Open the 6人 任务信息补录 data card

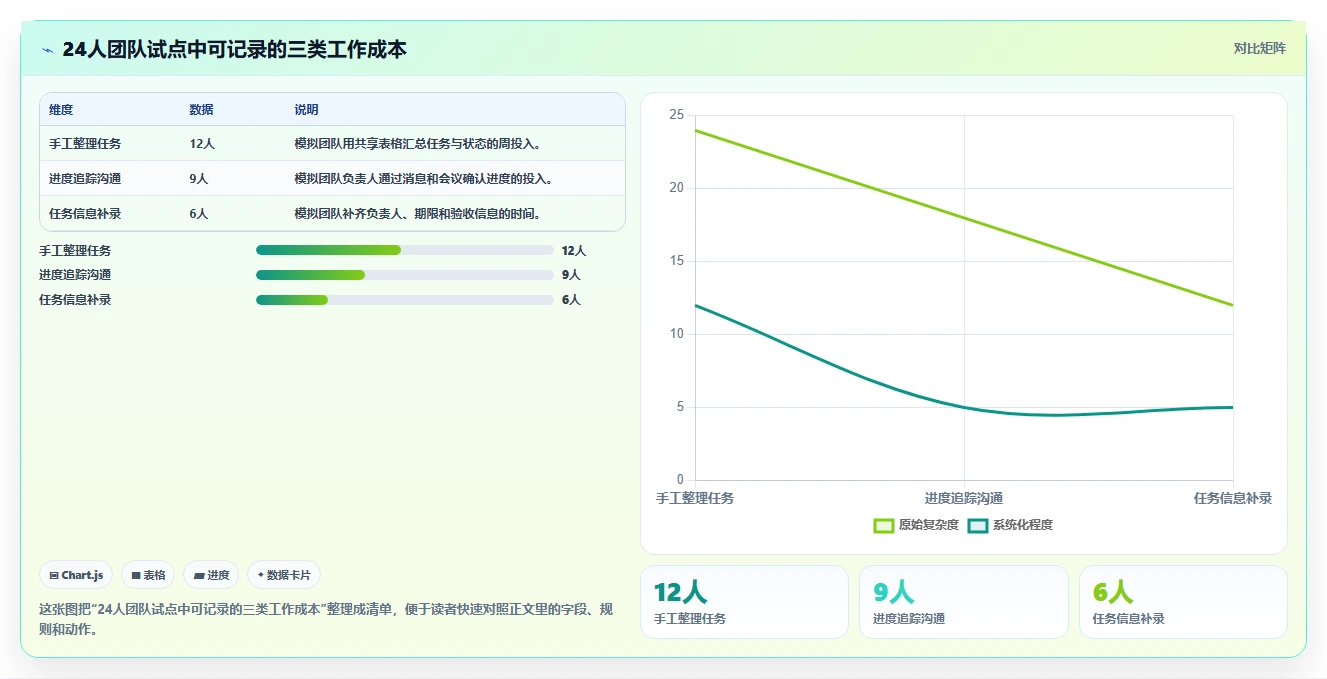click(1183, 602)
